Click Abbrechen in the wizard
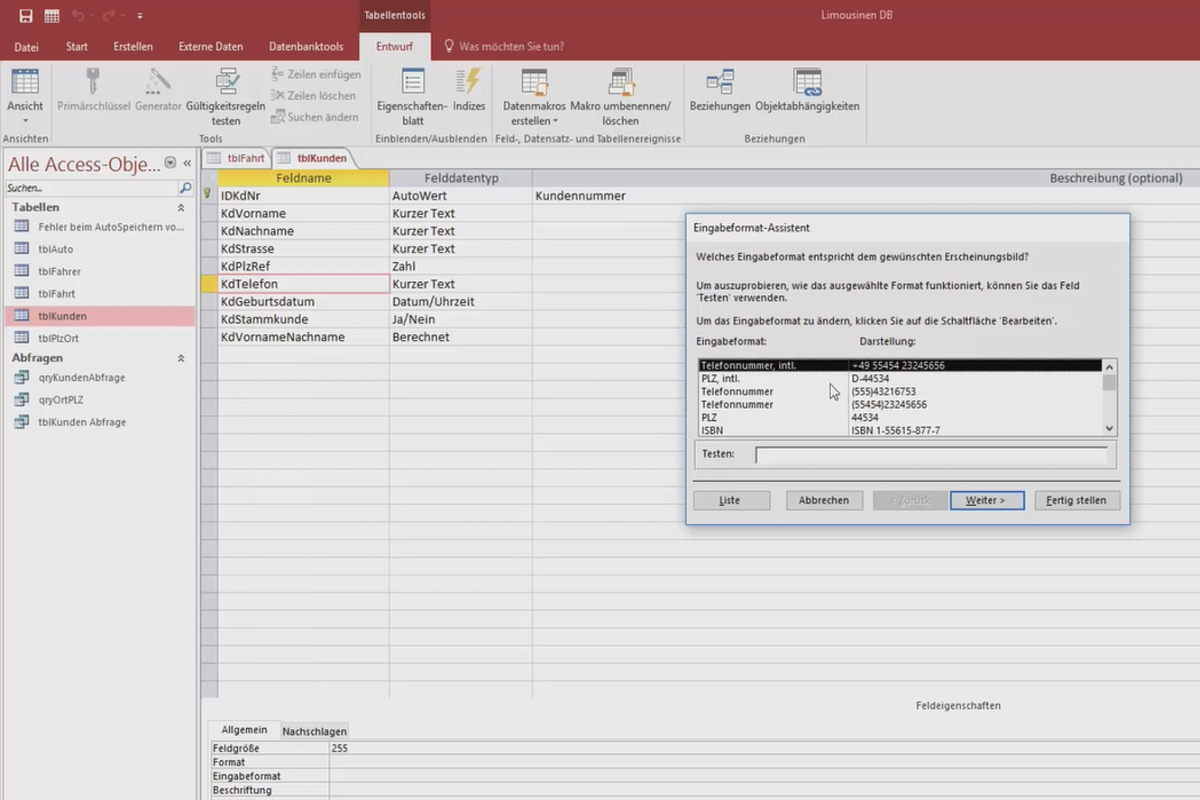Image resolution: width=1200 pixels, height=800 pixels. pyautogui.click(x=824, y=500)
